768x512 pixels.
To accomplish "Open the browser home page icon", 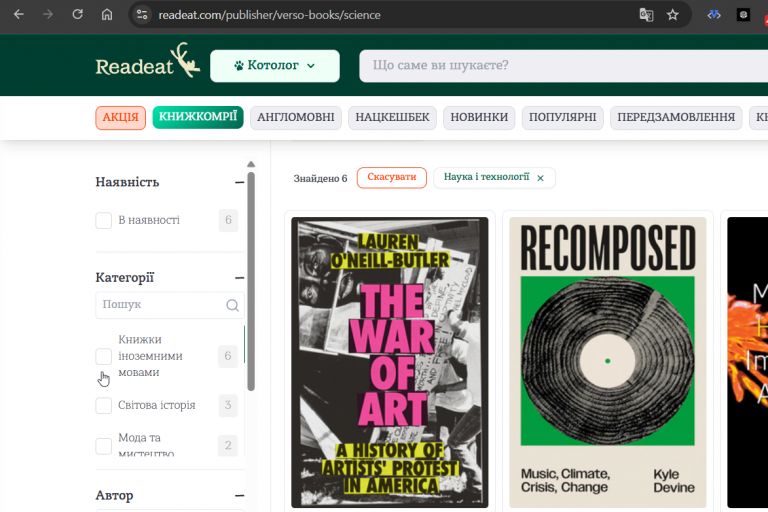I will point(107,15).
